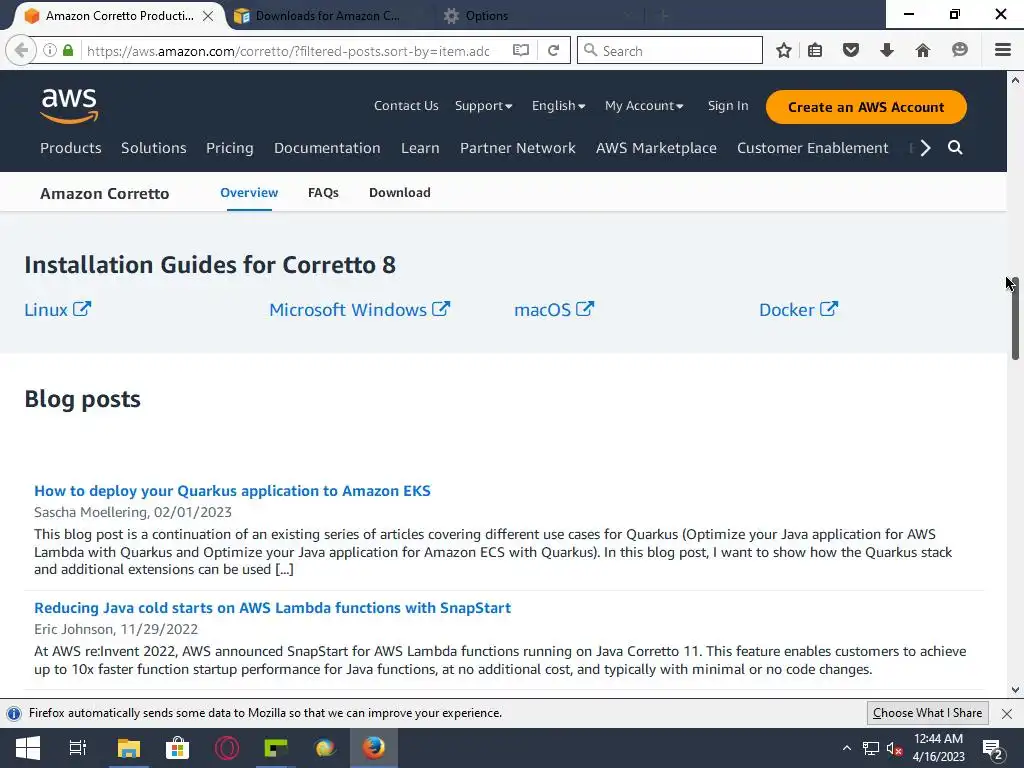Open AWS Marketplace navigation menu
Viewport: 1024px width, 768px height.
[x=656, y=148]
